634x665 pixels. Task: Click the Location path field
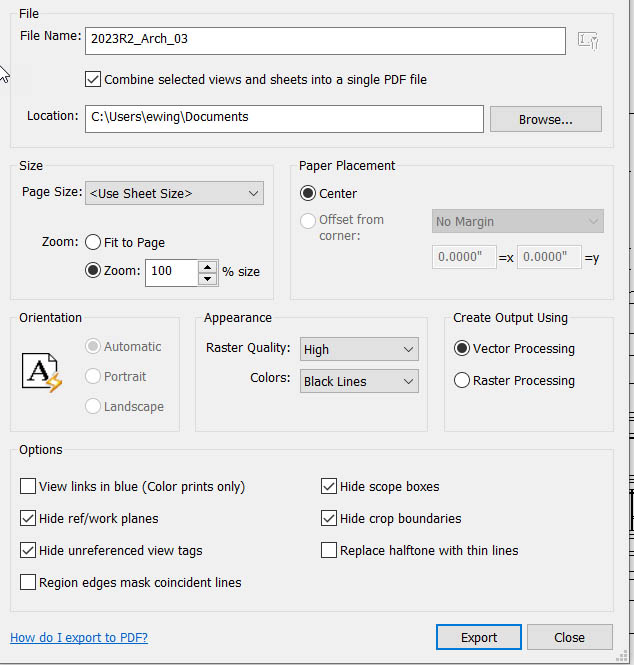[284, 119]
